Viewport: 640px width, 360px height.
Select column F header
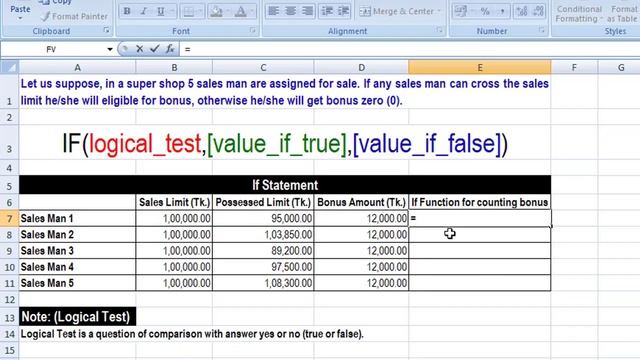pos(574,67)
